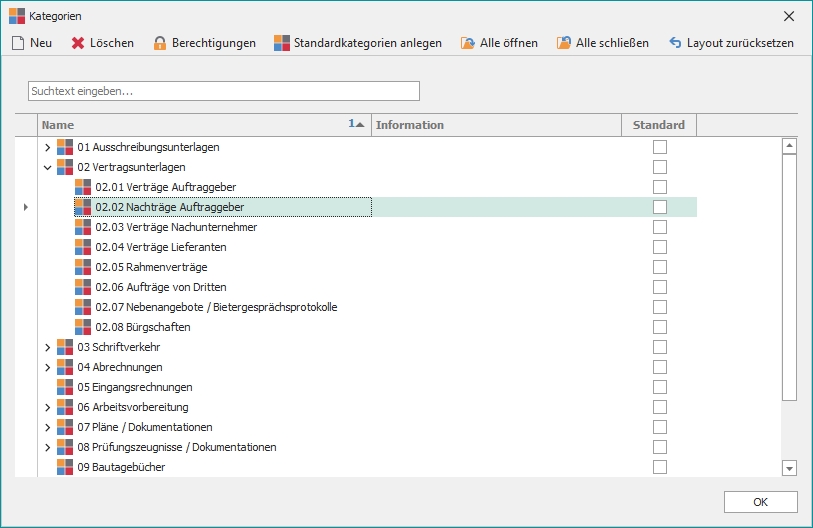Click category icon of 02.05 Rahmenverträge
813x528 pixels.
(83, 267)
